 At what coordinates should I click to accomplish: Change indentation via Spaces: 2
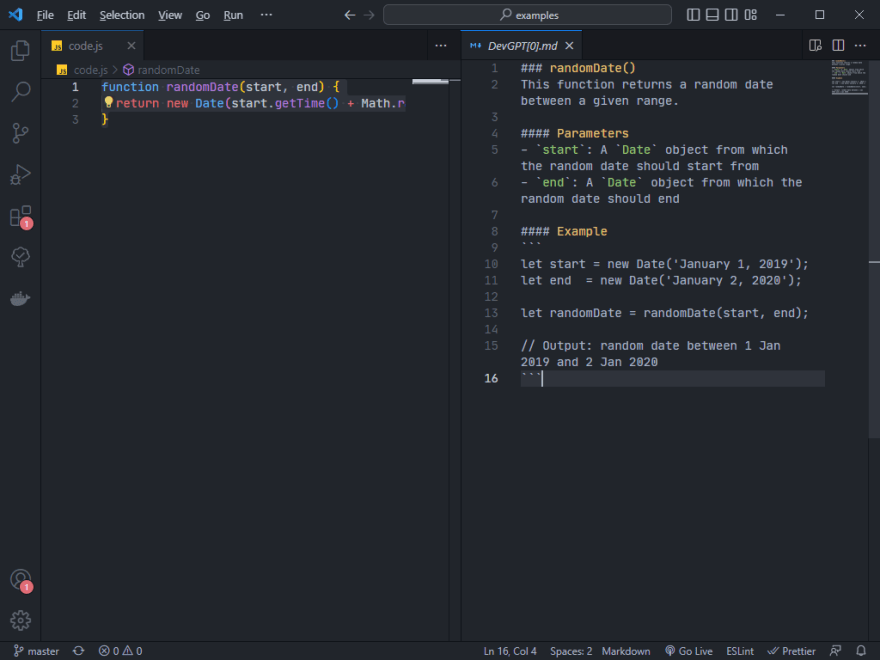coord(571,651)
